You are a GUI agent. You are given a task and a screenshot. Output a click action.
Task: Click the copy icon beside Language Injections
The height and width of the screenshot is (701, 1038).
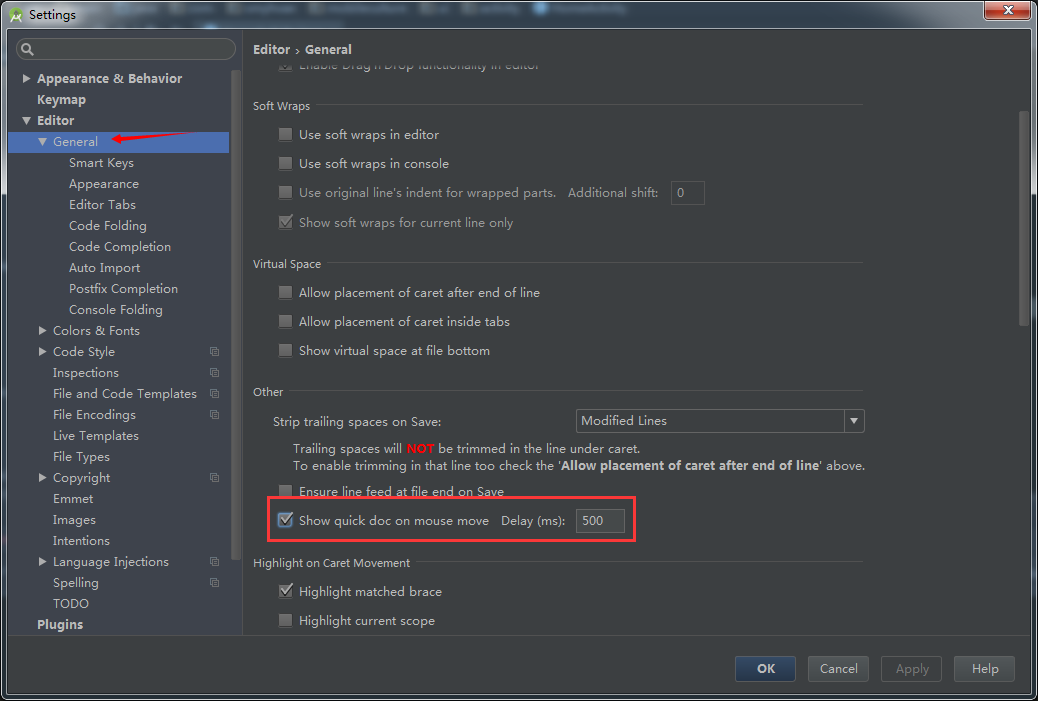[x=214, y=562]
